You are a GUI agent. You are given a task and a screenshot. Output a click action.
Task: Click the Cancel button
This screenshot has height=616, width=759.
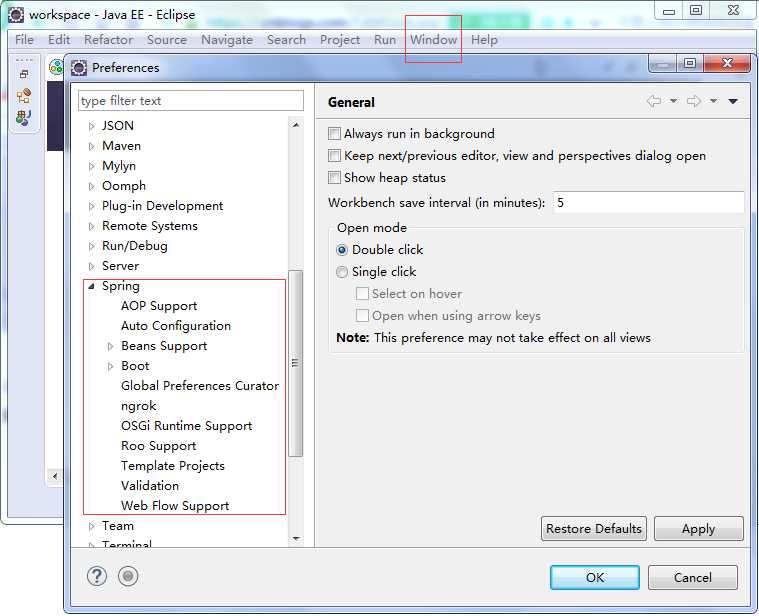pos(693,577)
